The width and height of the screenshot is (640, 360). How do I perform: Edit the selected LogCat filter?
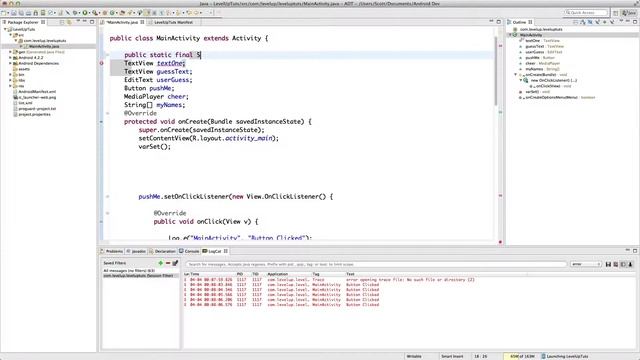(175, 263)
